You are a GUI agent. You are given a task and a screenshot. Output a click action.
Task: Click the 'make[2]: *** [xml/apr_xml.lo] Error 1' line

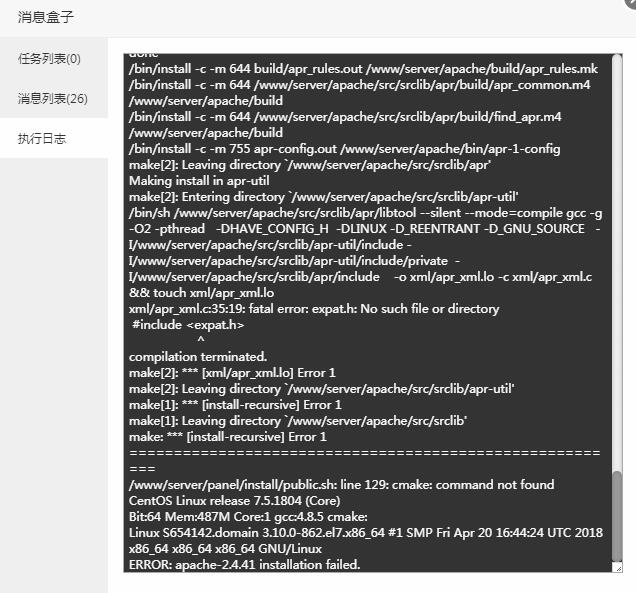[232, 373]
